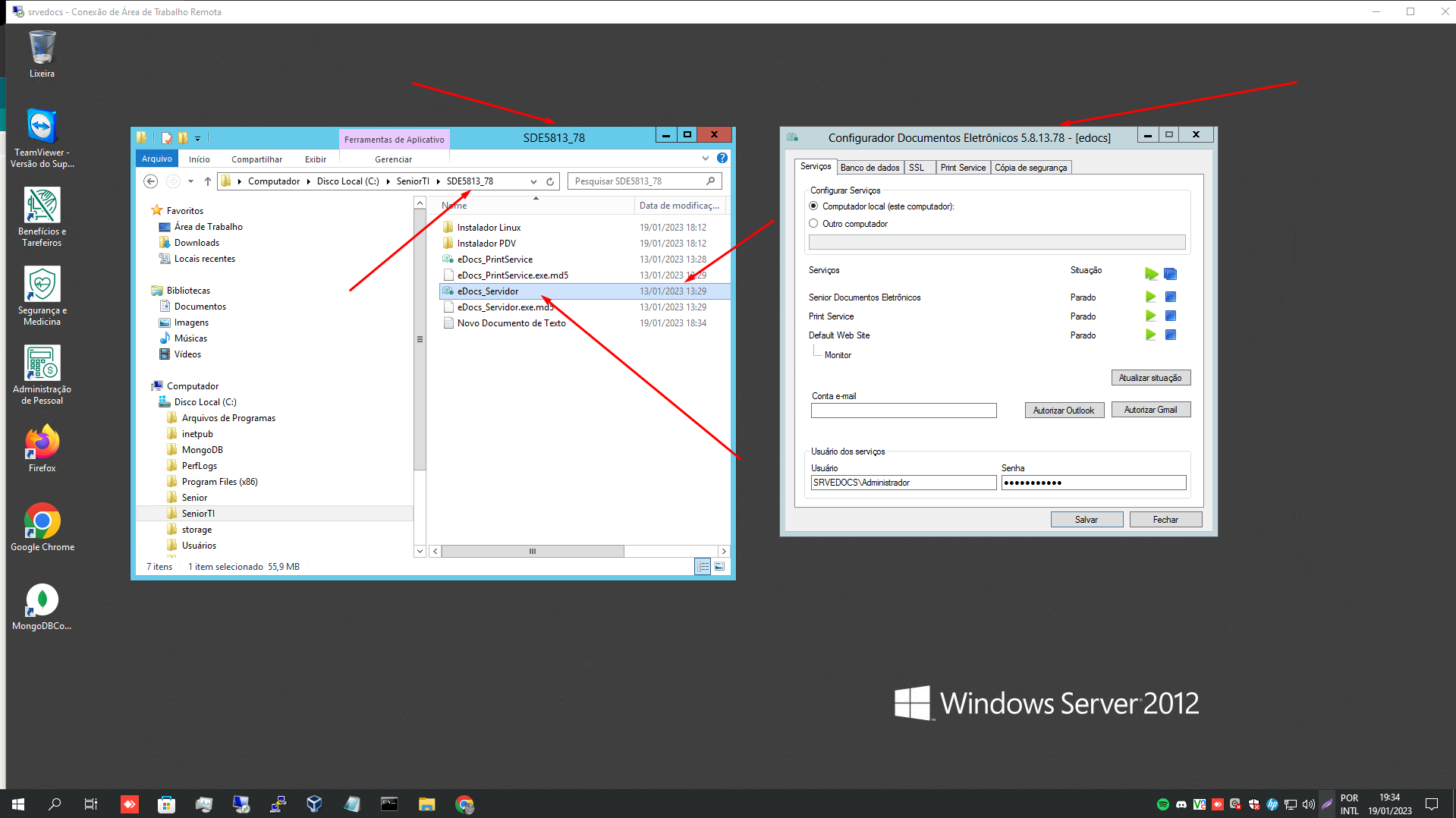
Task: Click the Usuário field SRVEDOCS\Administrador
Action: [904, 483]
